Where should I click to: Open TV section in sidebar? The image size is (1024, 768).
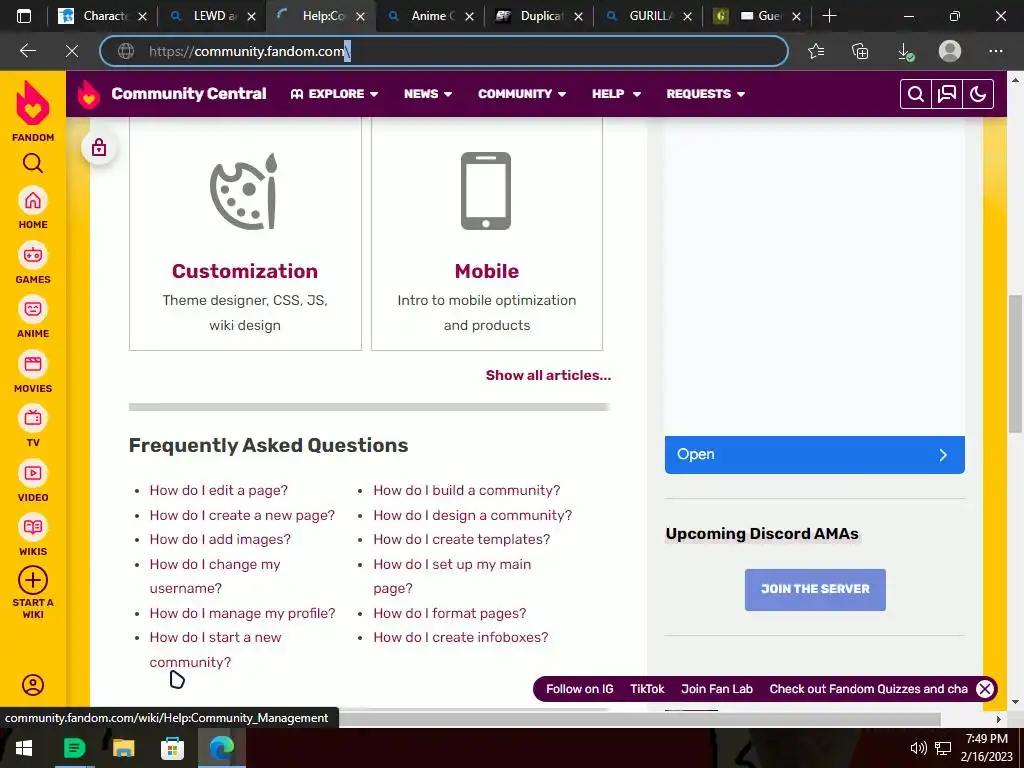point(33,426)
